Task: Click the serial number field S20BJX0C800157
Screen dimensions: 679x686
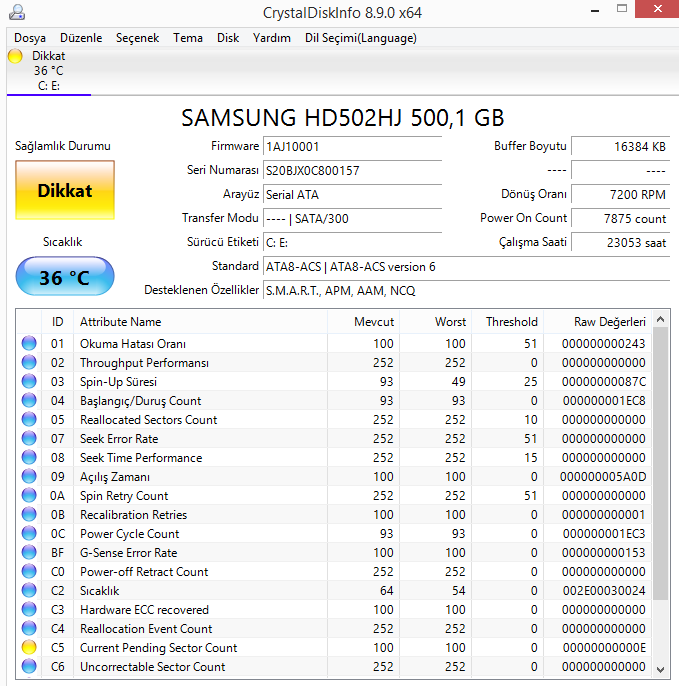Action: (x=351, y=171)
